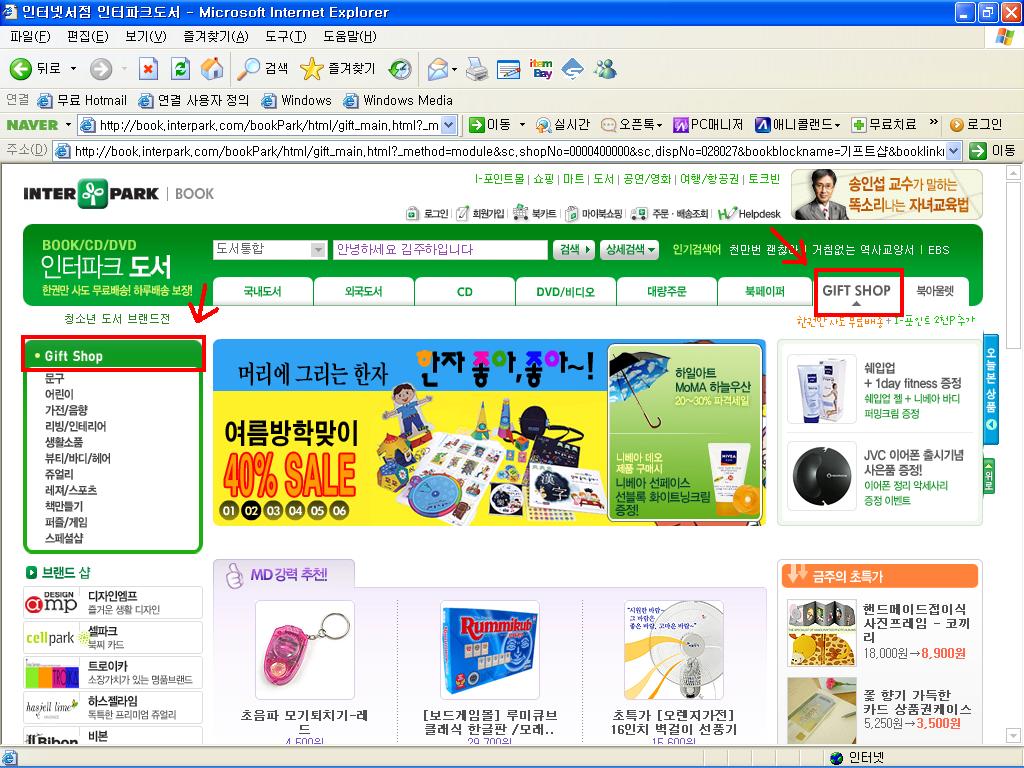The image size is (1024, 768).
Task: Switch to the 외국도서 tab
Action: coord(364,291)
